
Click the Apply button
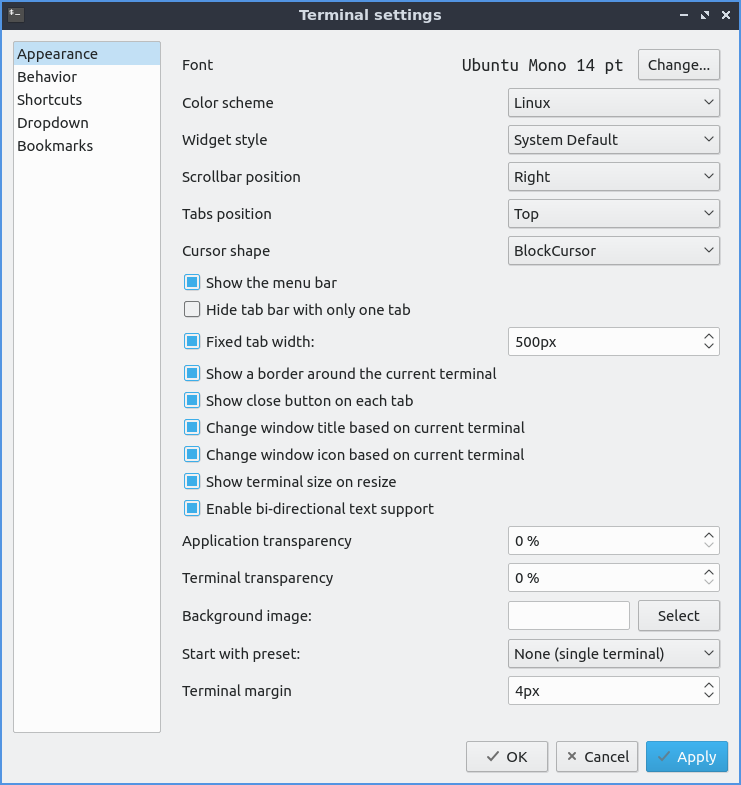tap(686, 757)
